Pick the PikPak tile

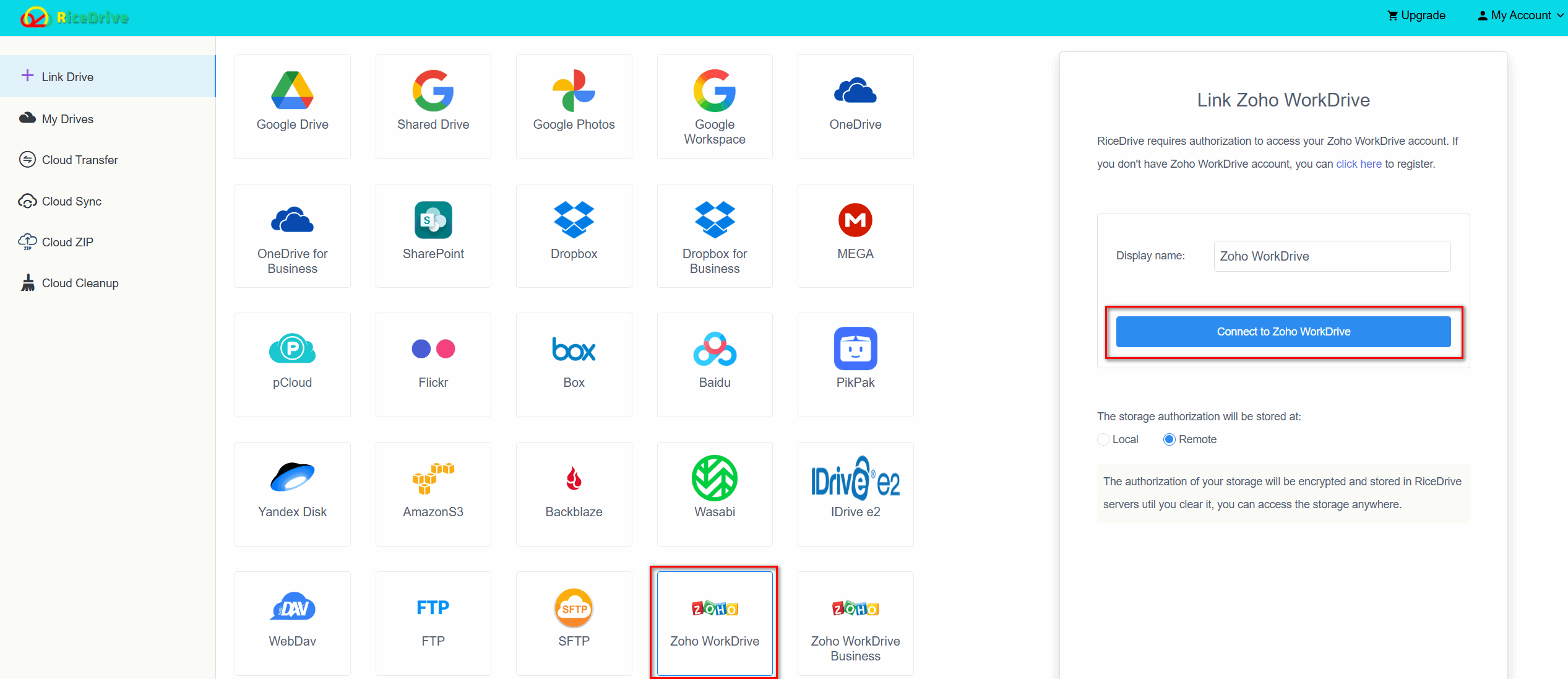click(855, 365)
